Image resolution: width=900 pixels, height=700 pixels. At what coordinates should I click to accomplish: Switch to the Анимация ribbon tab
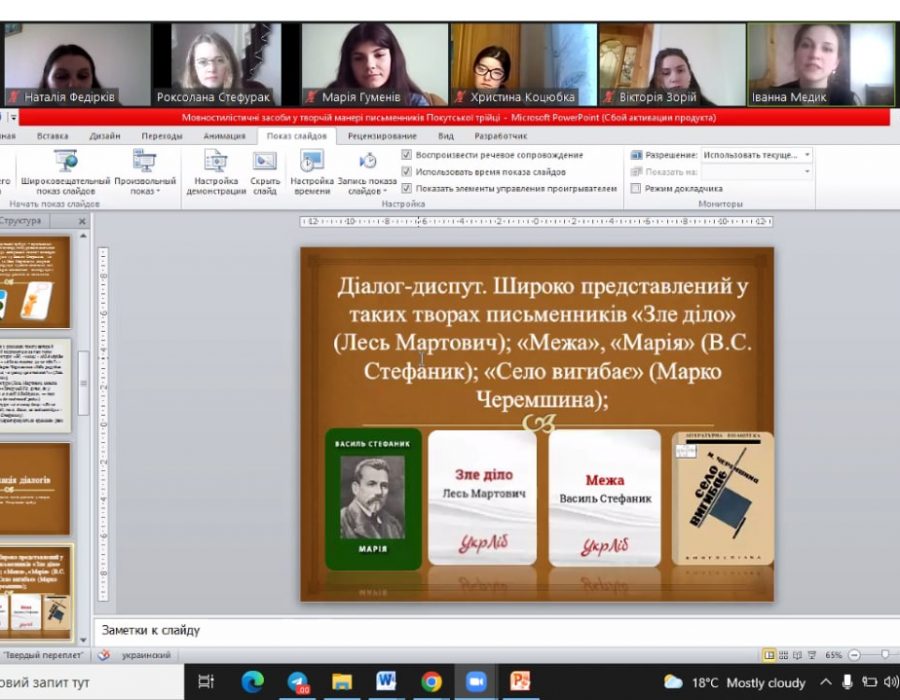[x=224, y=136]
